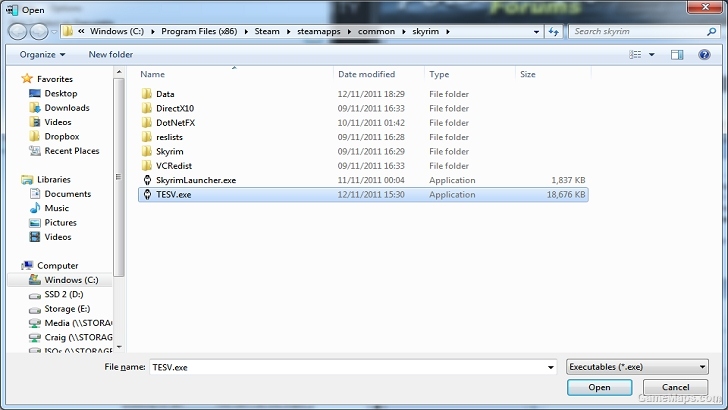Click the Back navigation arrow button
The width and height of the screenshot is (728, 410).
point(18,31)
